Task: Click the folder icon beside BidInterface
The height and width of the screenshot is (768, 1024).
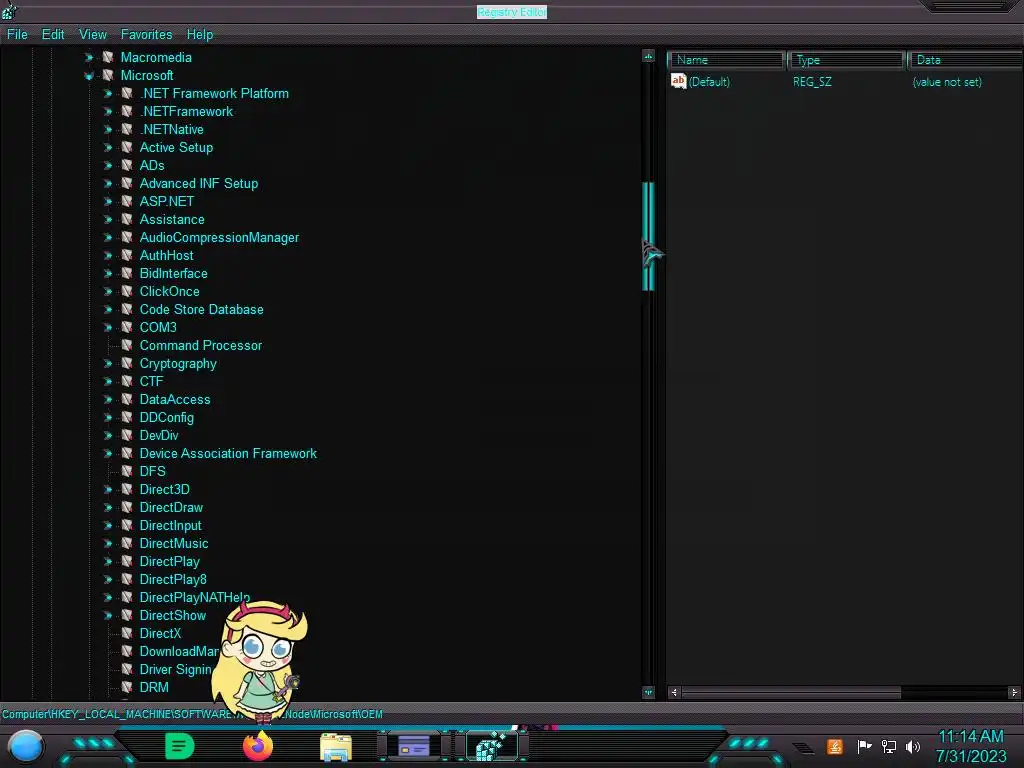Action: click(x=127, y=273)
